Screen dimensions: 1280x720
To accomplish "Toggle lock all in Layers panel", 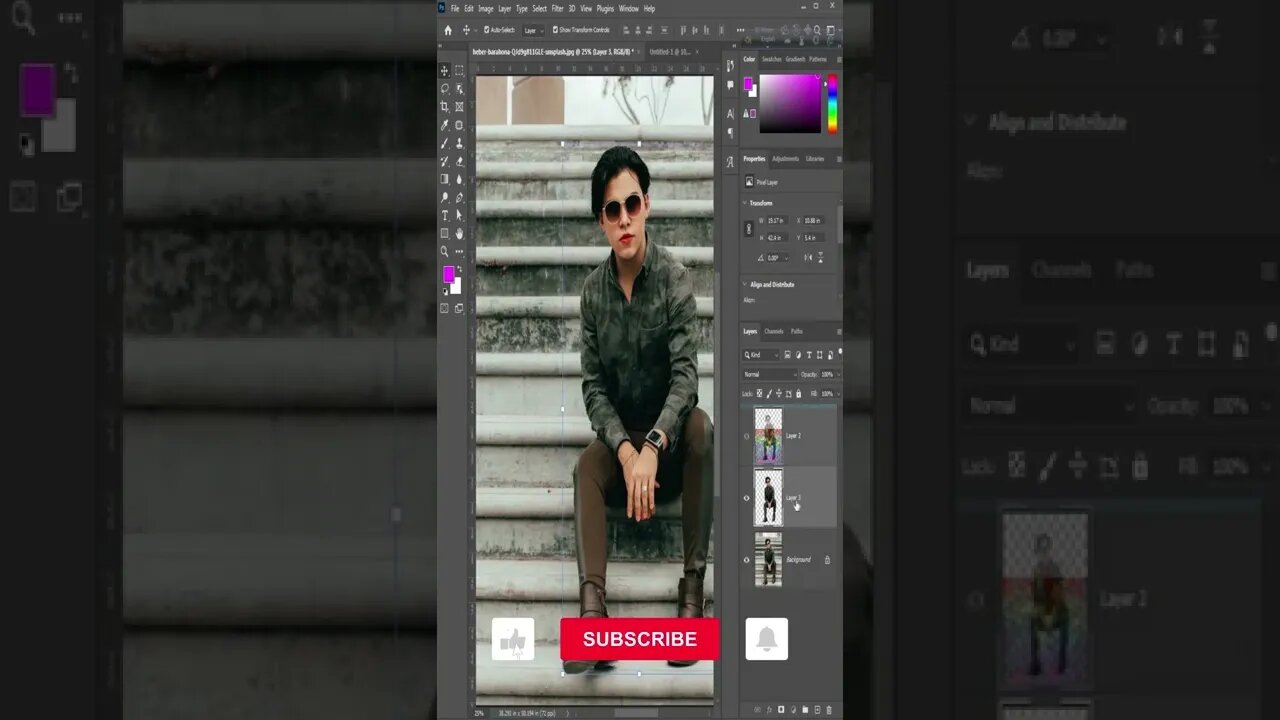I will click(798, 393).
